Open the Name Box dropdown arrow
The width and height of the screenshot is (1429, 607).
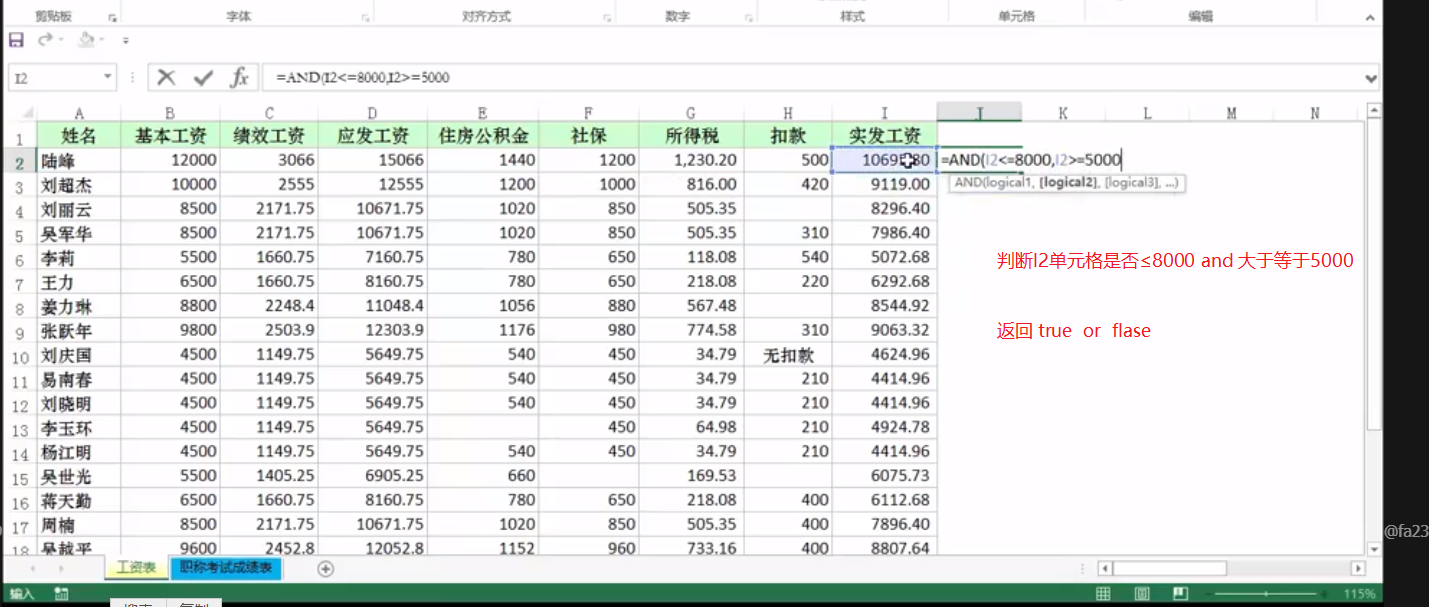tap(108, 77)
